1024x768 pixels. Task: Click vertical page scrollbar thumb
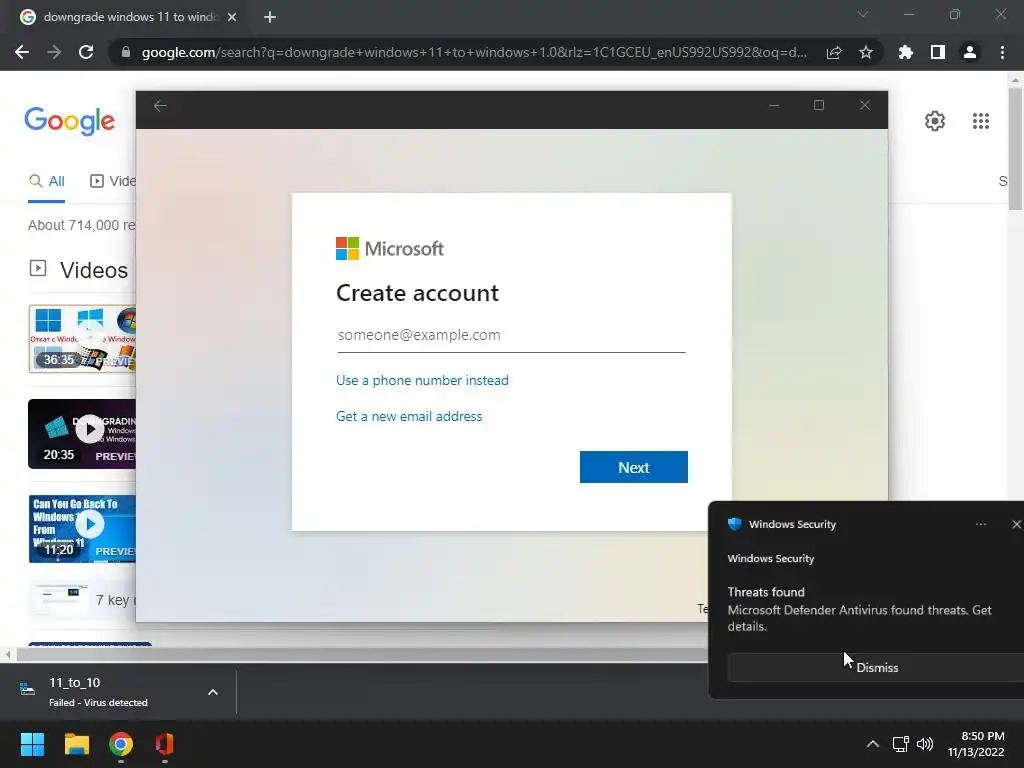pos(1015,148)
